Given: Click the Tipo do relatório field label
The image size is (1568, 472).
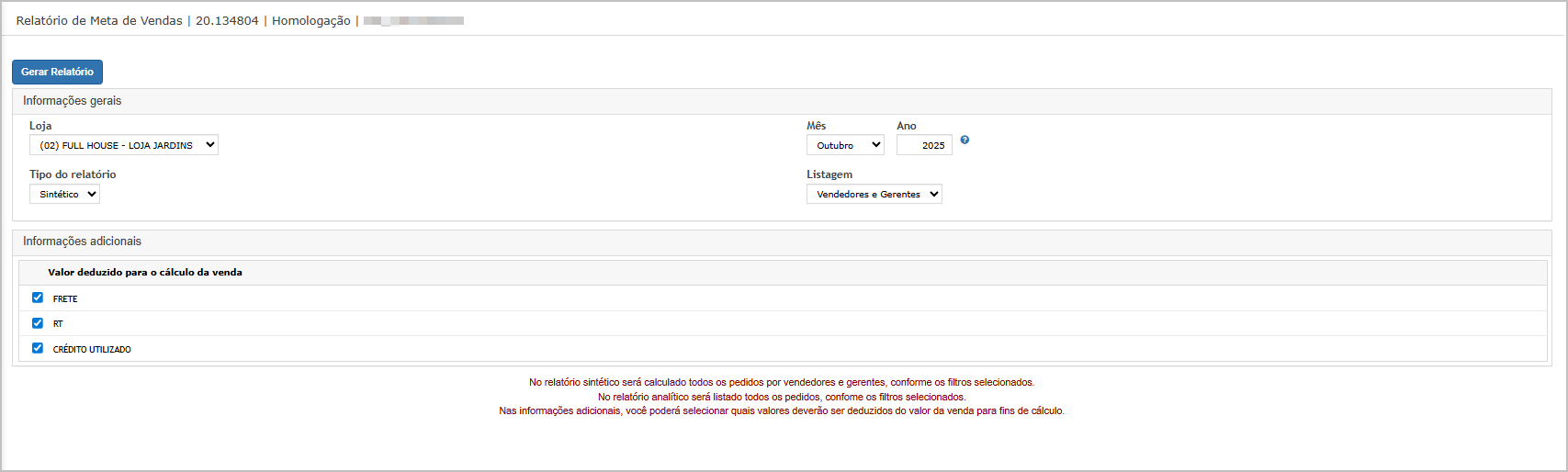Looking at the screenshot, I should click(73, 174).
